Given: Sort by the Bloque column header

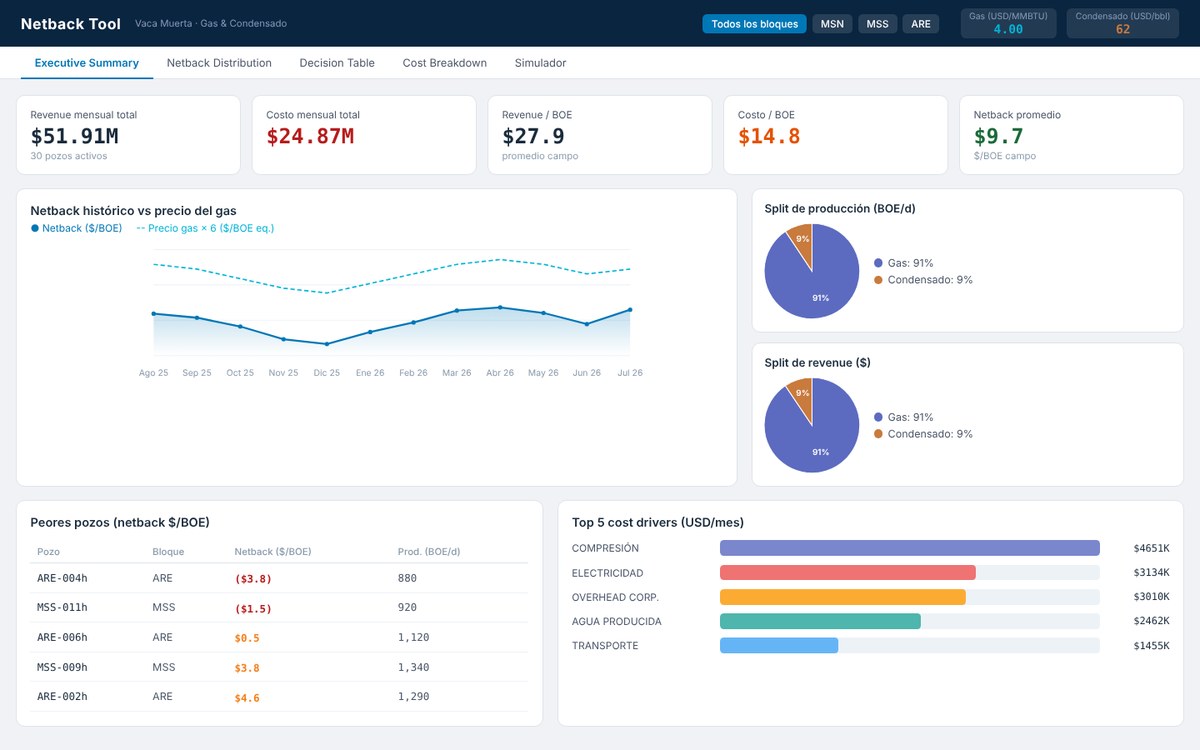Looking at the screenshot, I should tap(168, 552).
